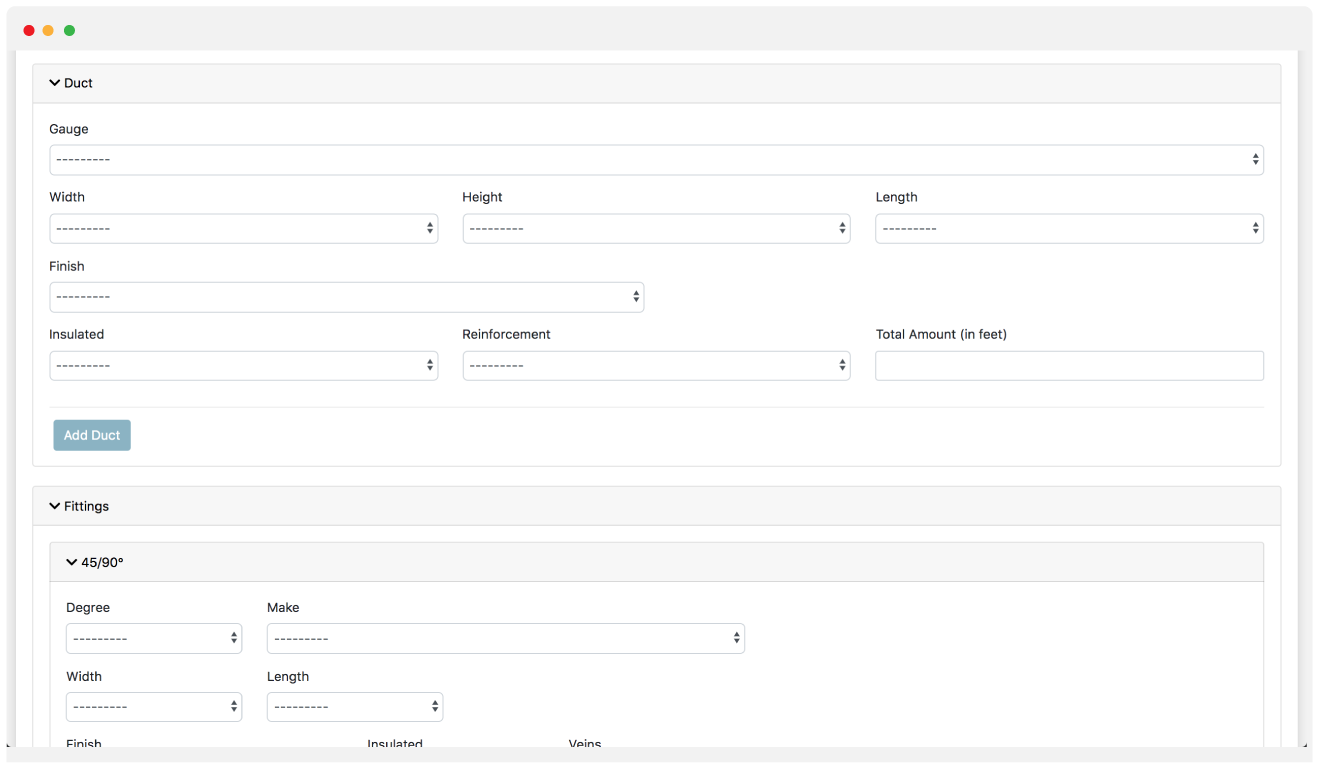Choose a Reinforcement option dropdown
The image size is (1319, 766).
(x=656, y=366)
